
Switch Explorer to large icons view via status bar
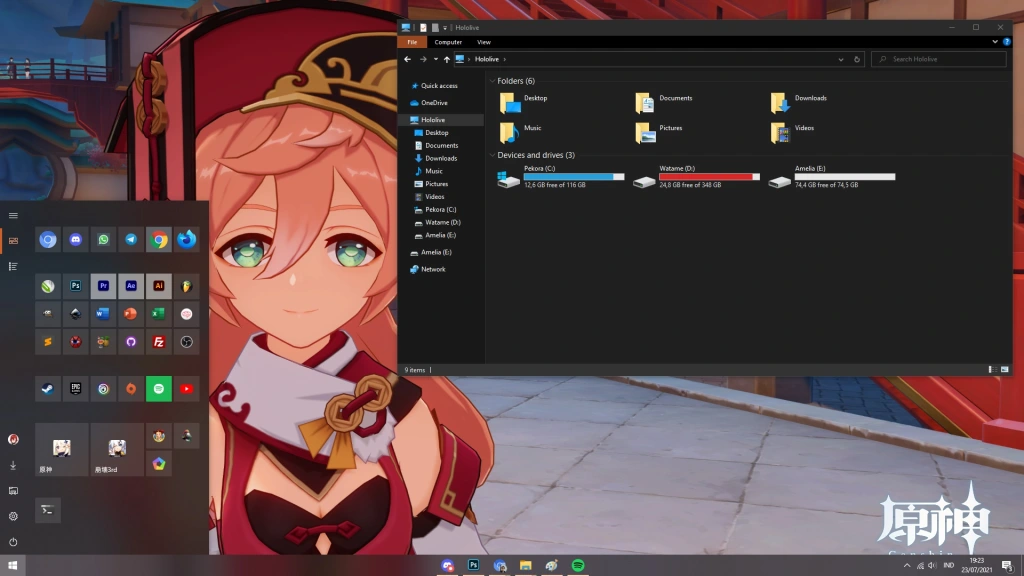pos(1004,370)
